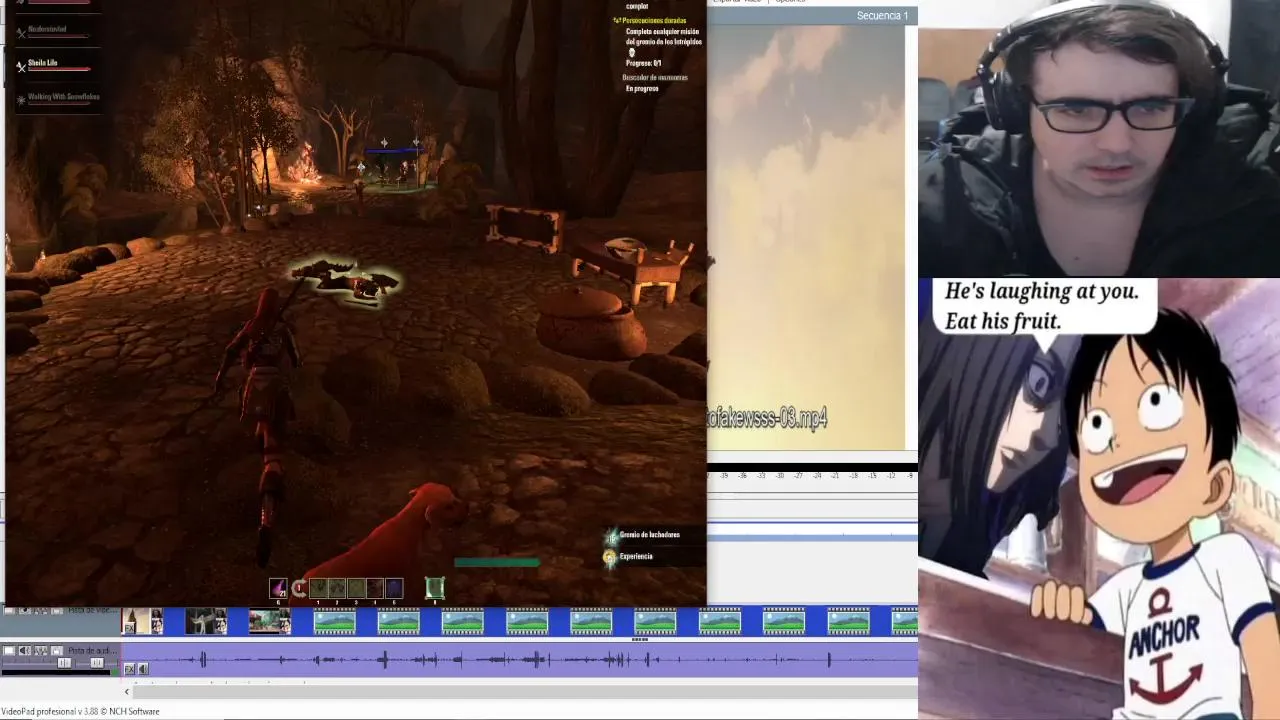Select the first landscape placeholder clip on the timeline
Screen dimensions: 1280x720
[x=334, y=621]
